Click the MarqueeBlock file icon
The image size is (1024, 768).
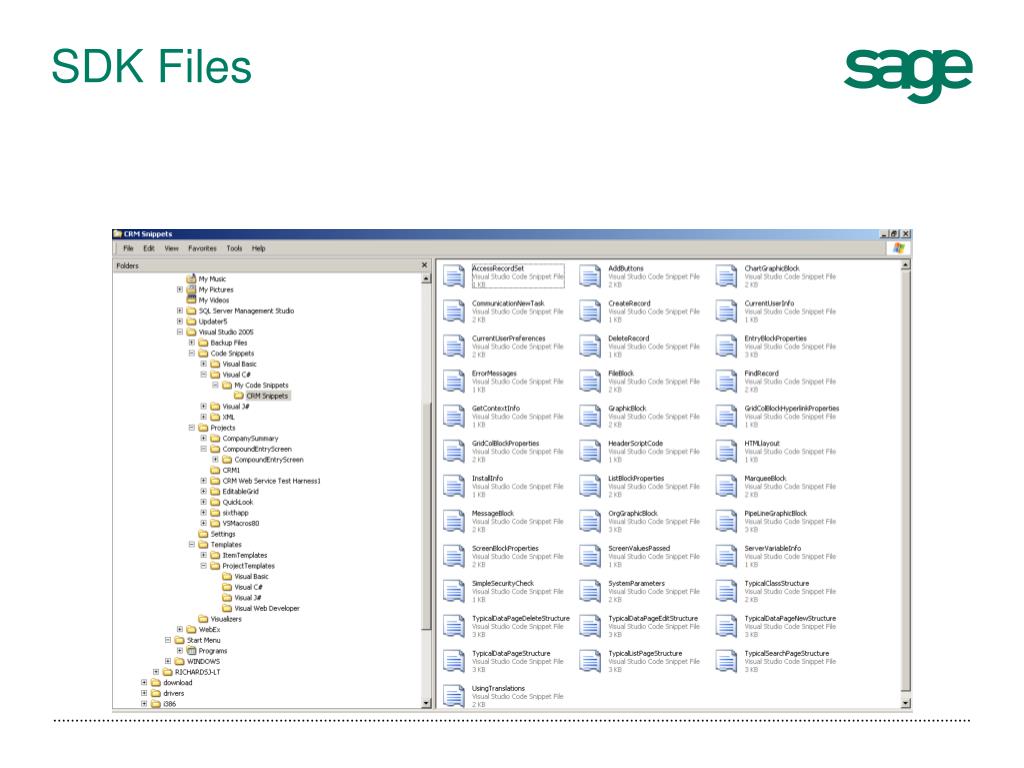[726, 487]
